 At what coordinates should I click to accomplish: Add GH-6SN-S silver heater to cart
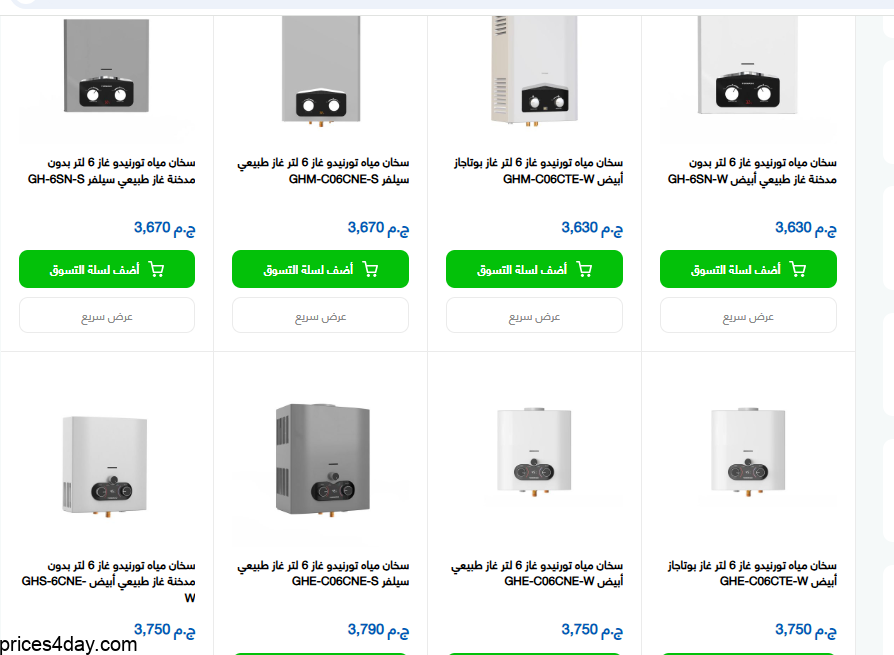[107, 269]
